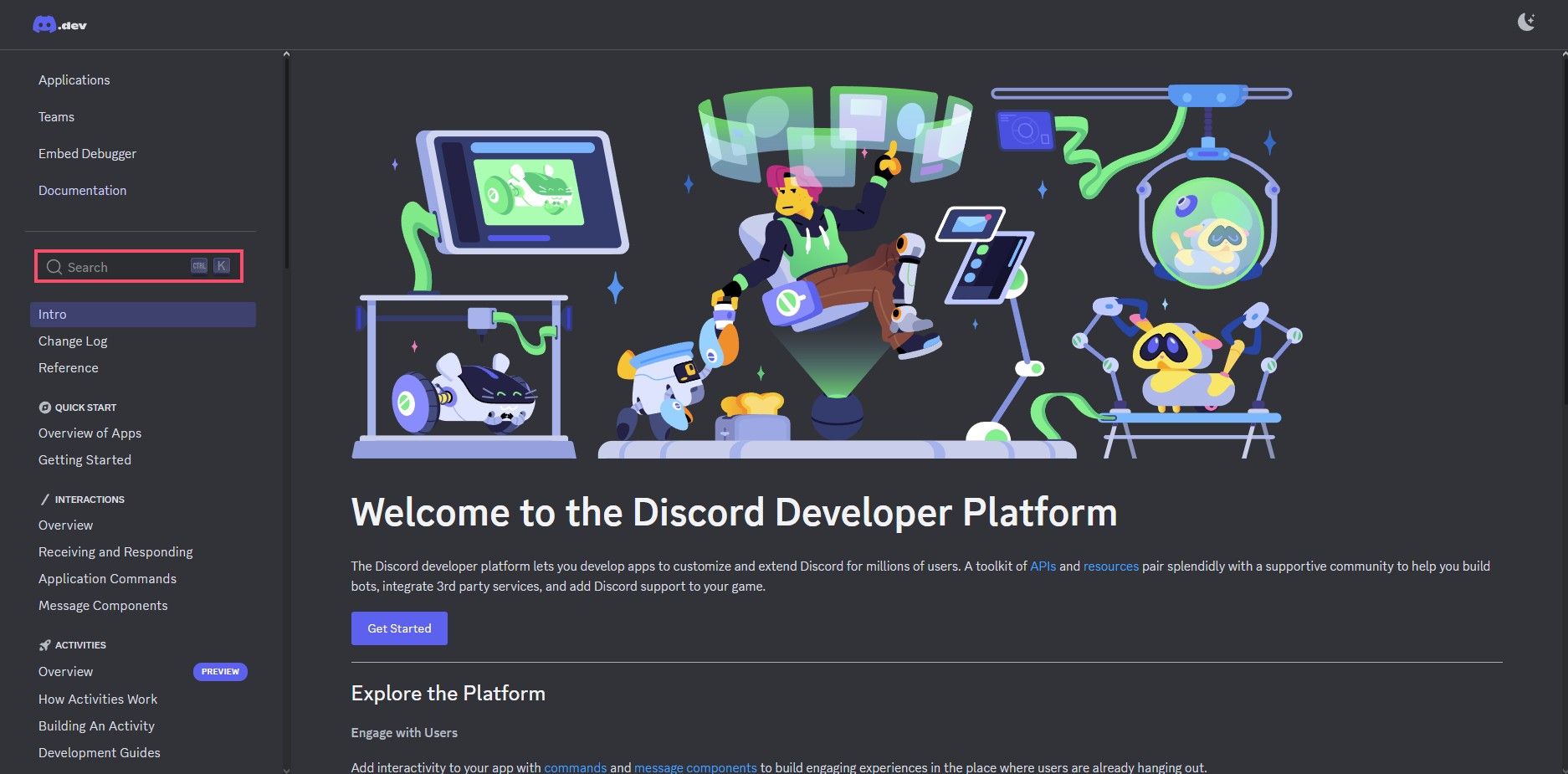The height and width of the screenshot is (774, 1568).
Task: Open the resources hyperlink
Action: pos(1110,566)
